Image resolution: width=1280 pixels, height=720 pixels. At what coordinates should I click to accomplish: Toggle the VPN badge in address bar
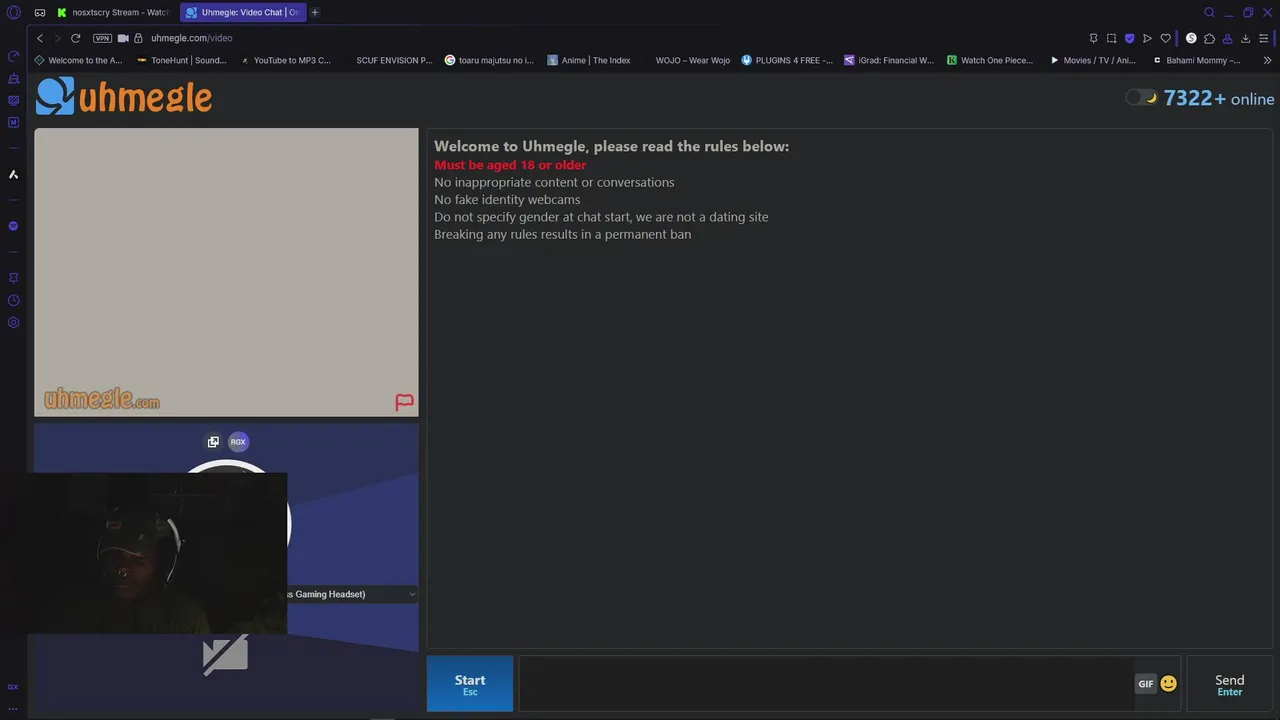[102, 38]
